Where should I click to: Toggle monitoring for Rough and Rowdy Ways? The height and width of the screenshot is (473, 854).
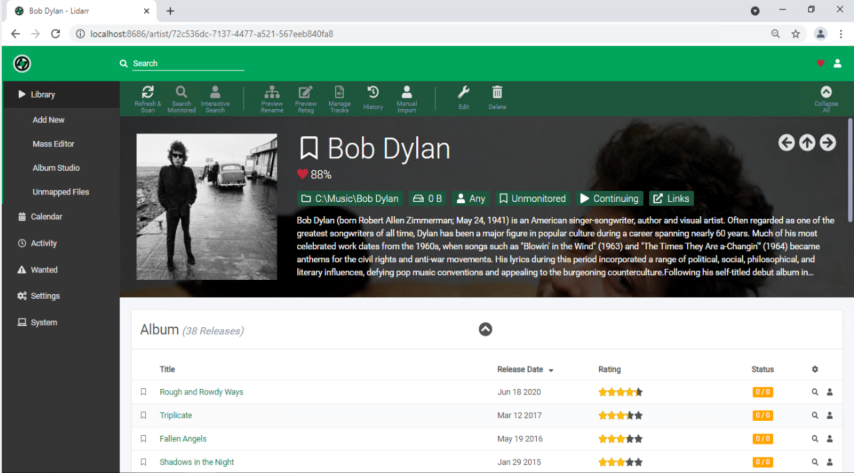[143, 392]
